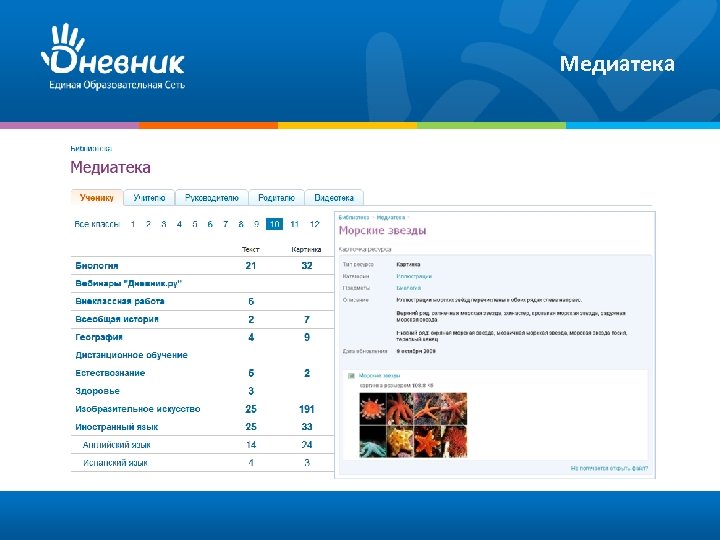Open the Биология link in resource card
Viewport: 720px width, 540px height.
[x=408, y=288]
